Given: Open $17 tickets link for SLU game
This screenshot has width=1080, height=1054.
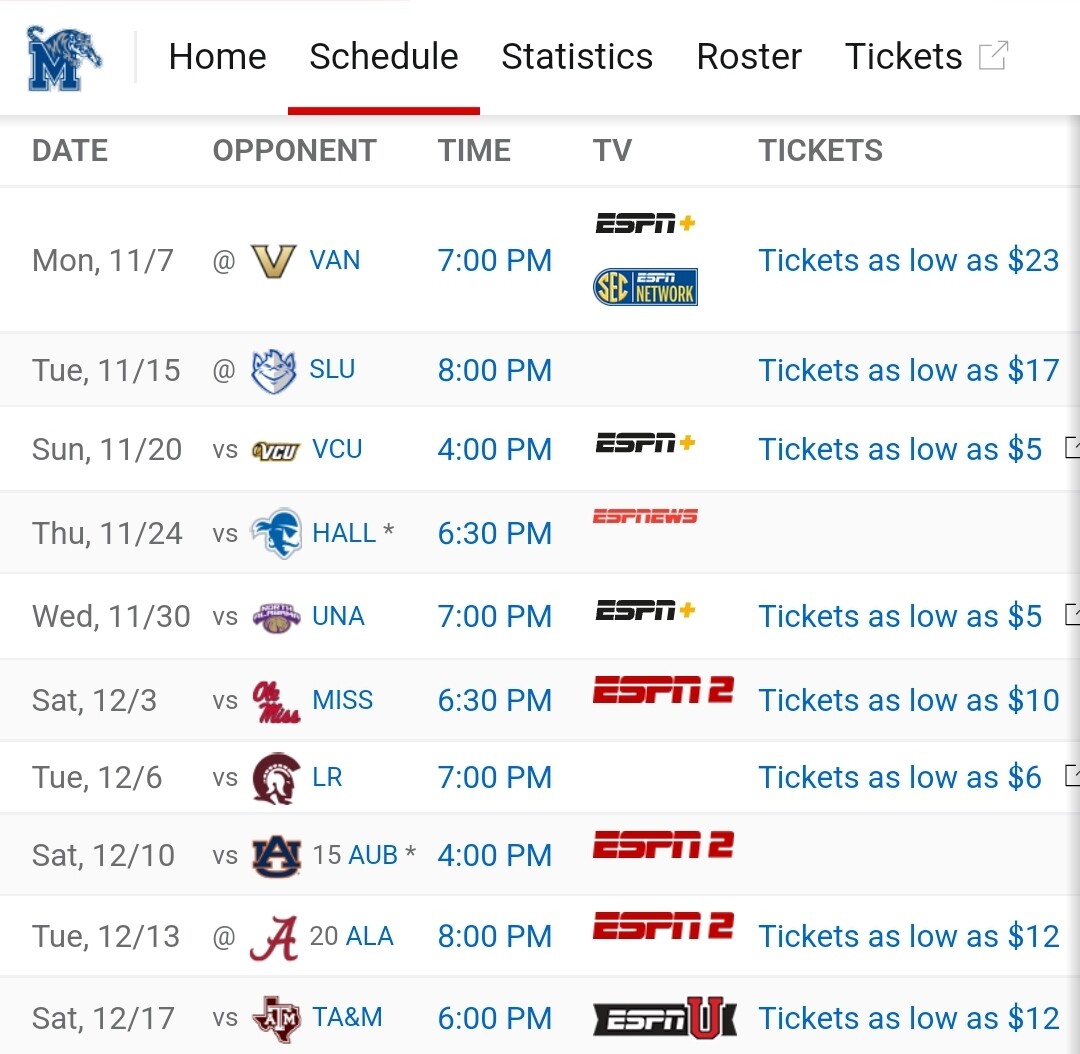Looking at the screenshot, I should tap(908, 371).
